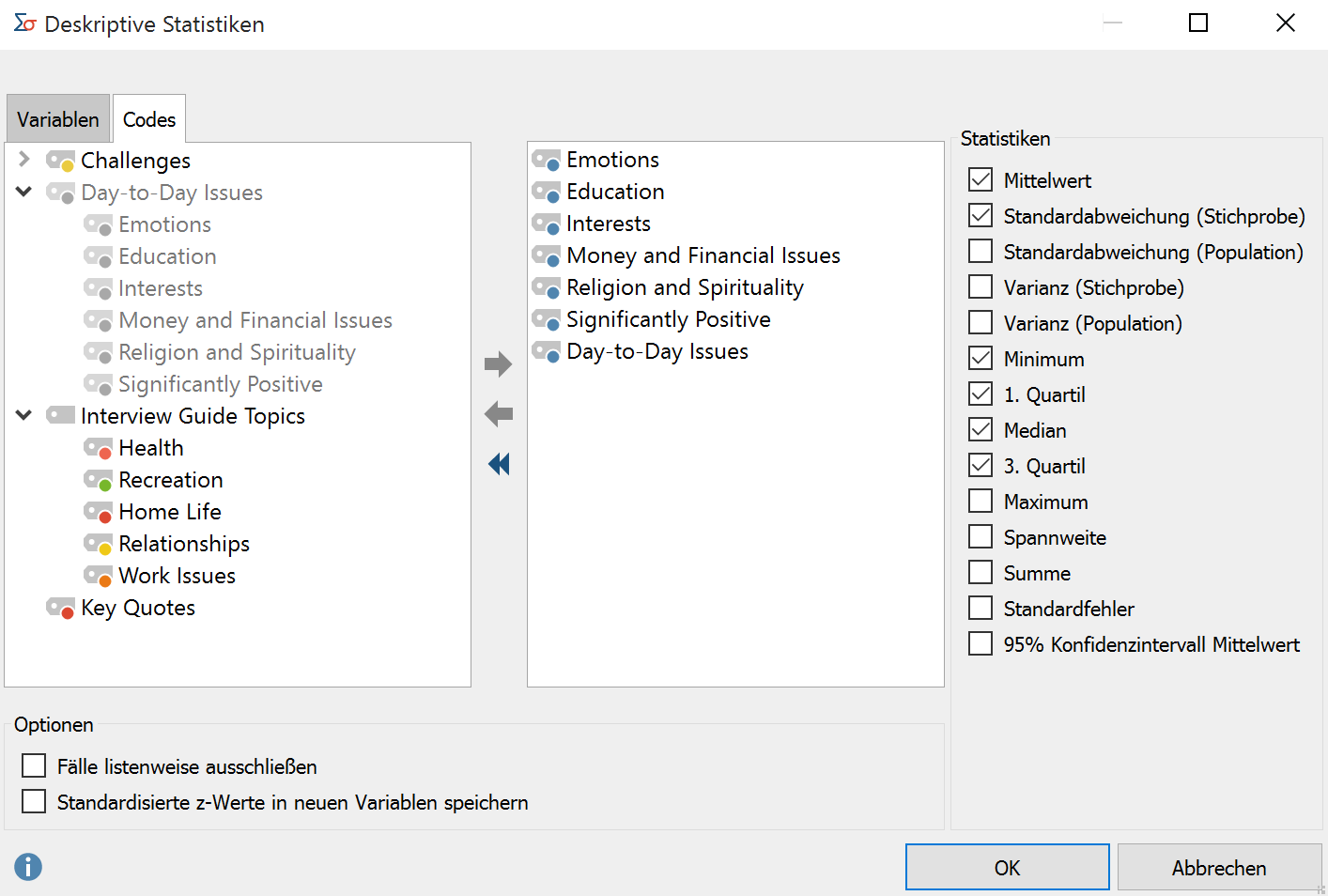Expand the Challenges code node
Viewport: 1328px width, 896px height.
pyautogui.click(x=24, y=159)
